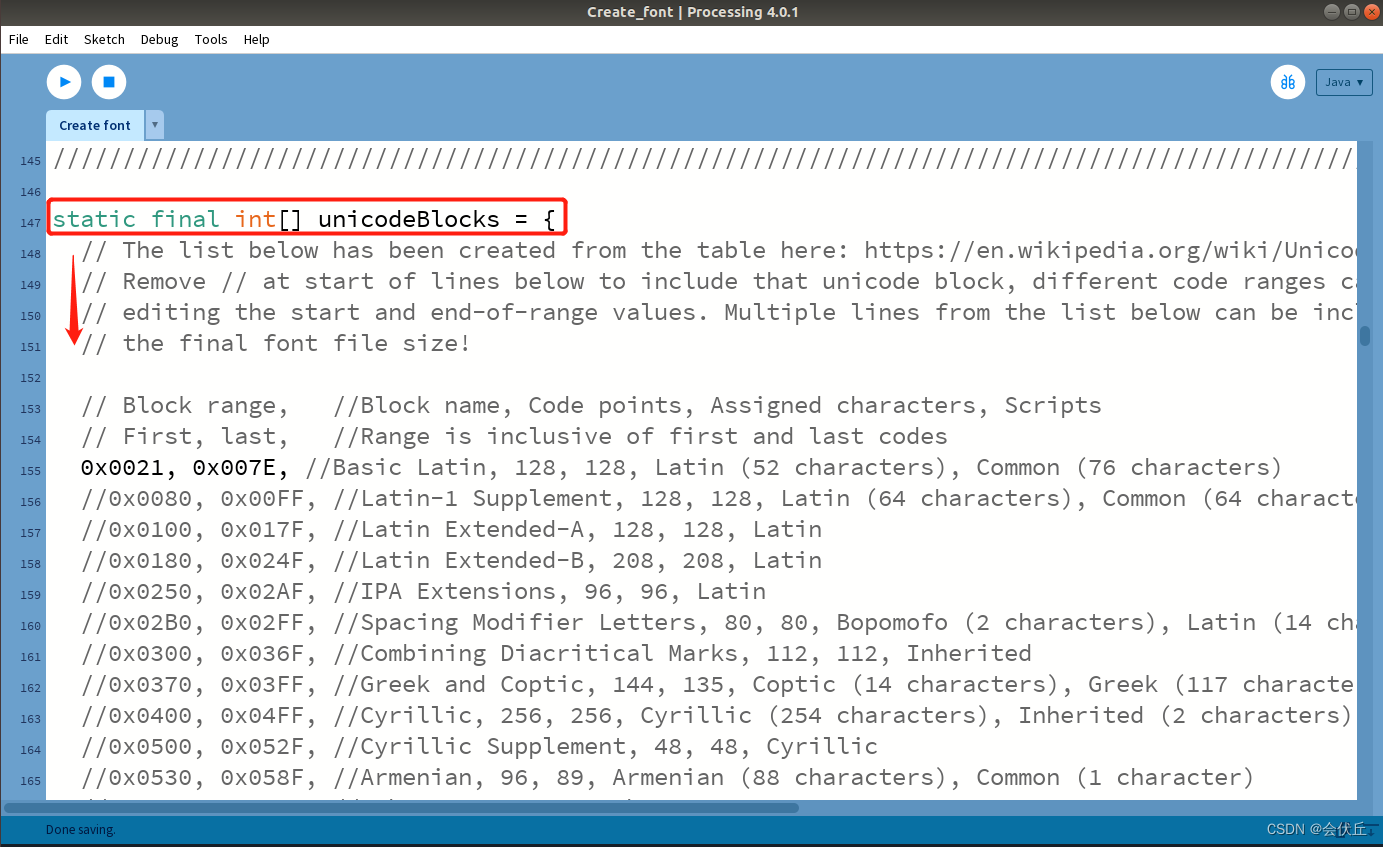This screenshot has width=1383, height=847.
Task: Open the Sketch menu
Action: [104, 39]
